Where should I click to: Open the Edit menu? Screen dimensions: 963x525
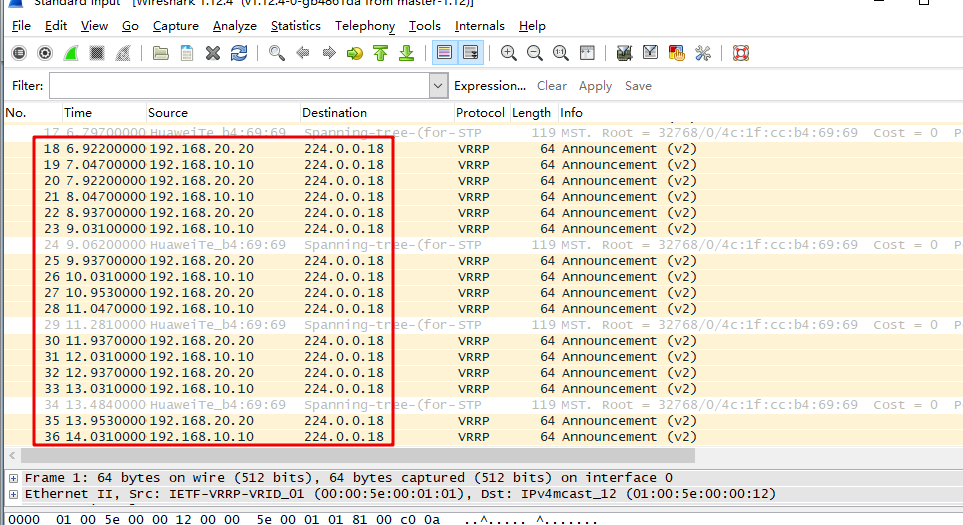click(55, 26)
